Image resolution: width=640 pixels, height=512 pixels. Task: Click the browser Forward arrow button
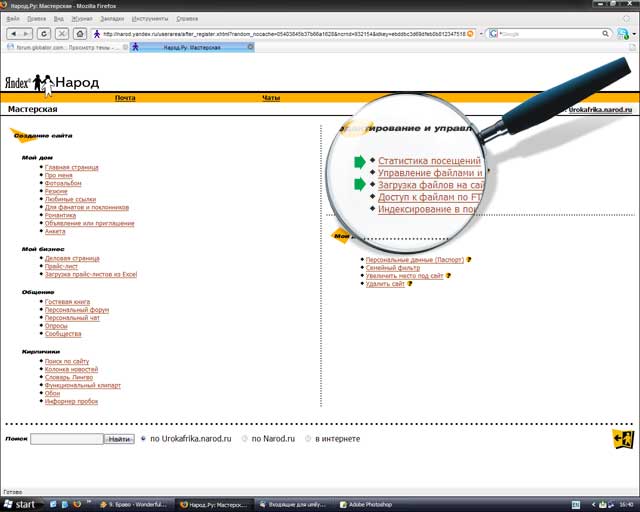coord(26,34)
